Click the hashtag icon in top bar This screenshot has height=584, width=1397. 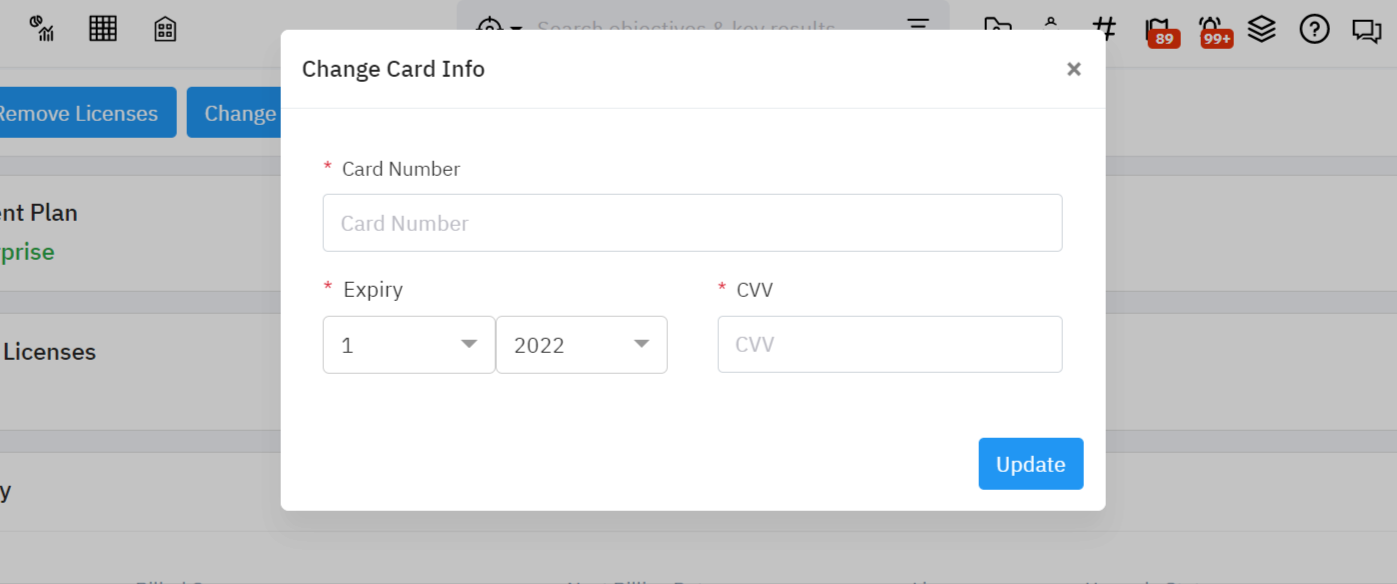1104,27
